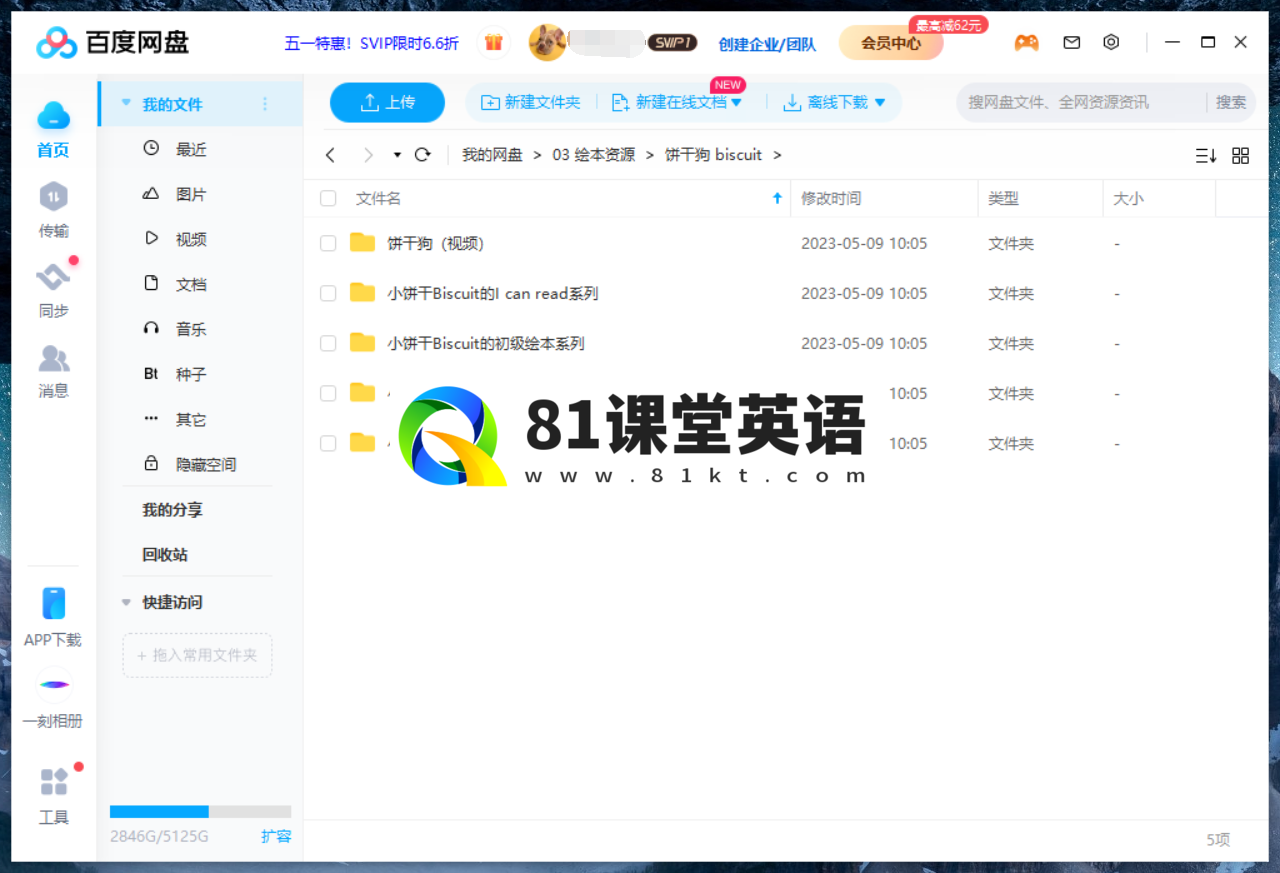Click the 拖入常用文件夹 drop area
1280x873 pixels.
pos(197,655)
